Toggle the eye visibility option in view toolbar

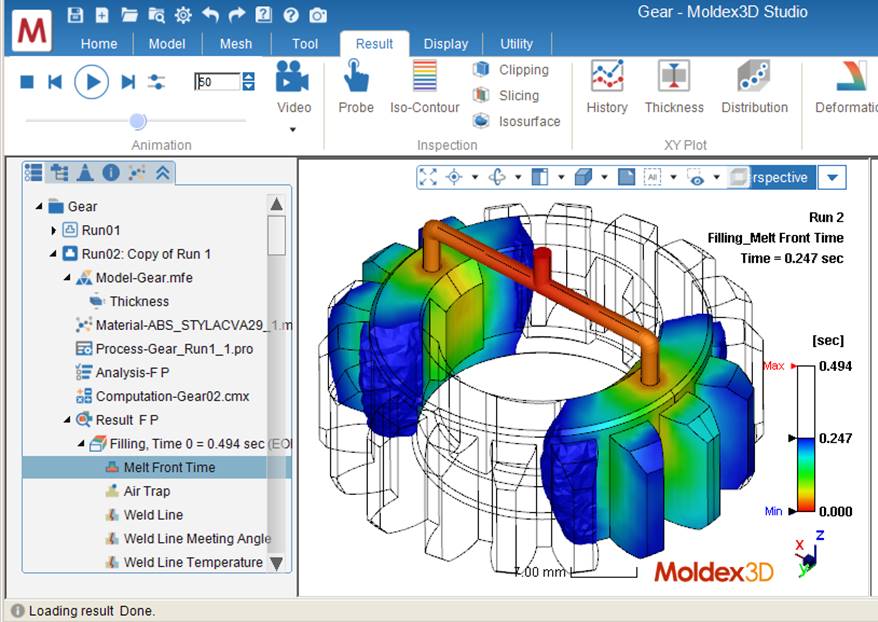coord(694,177)
